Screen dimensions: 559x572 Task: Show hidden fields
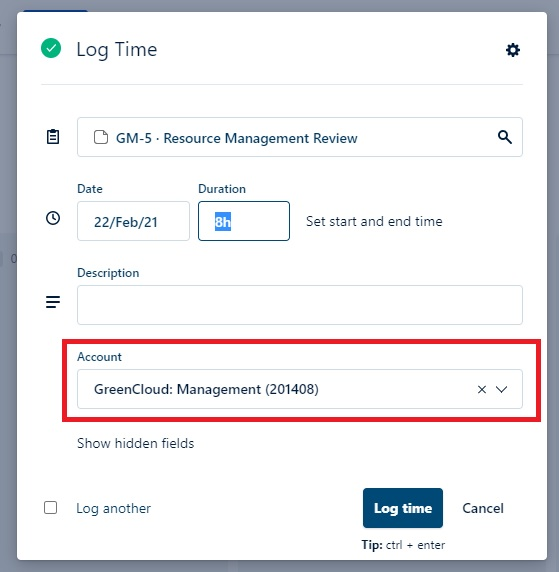pos(135,443)
